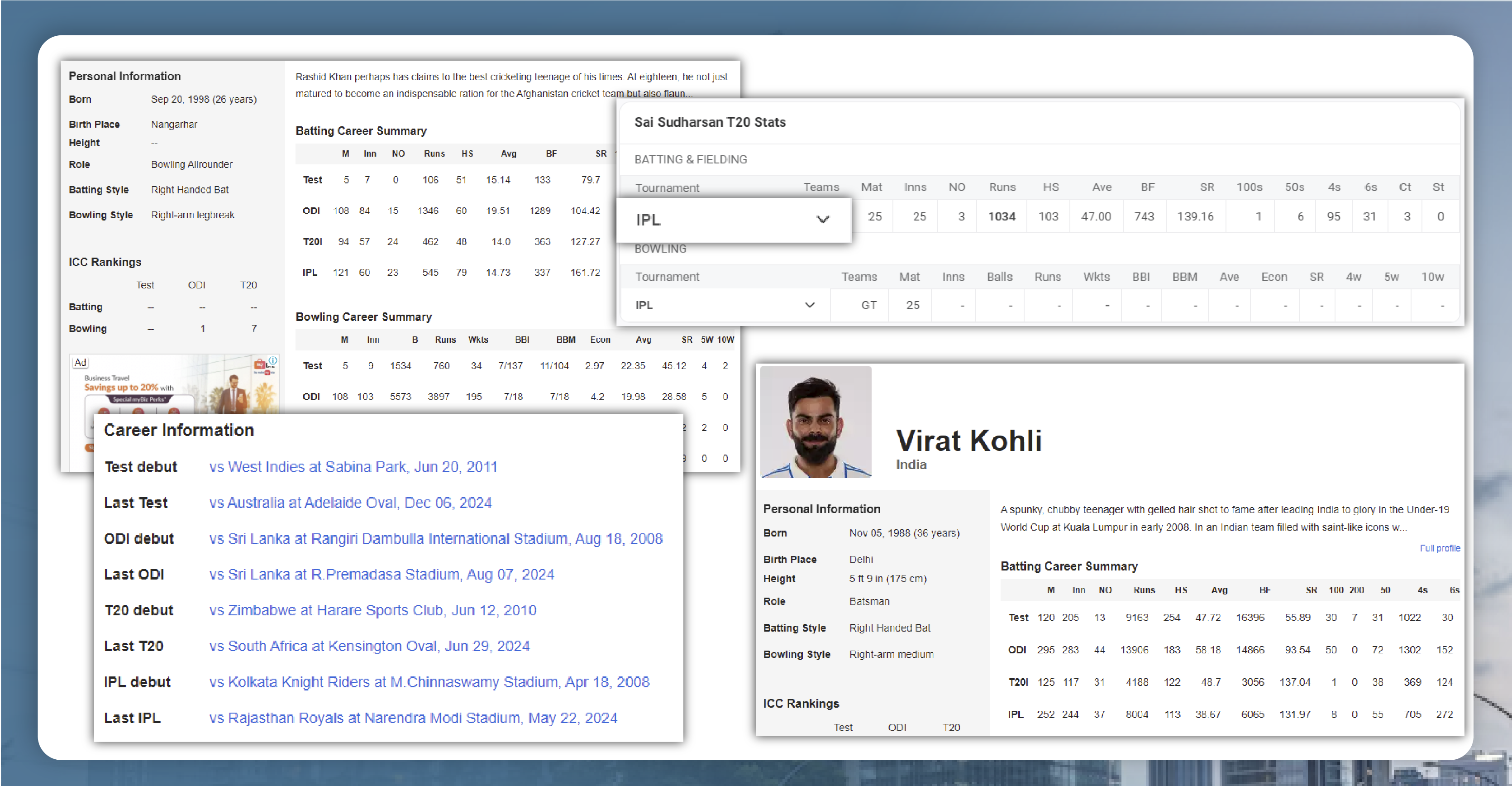This screenshot has height=786, width=1512.
Task: Click the Ad label on the advertisement
Action: [x=81, y=362]
